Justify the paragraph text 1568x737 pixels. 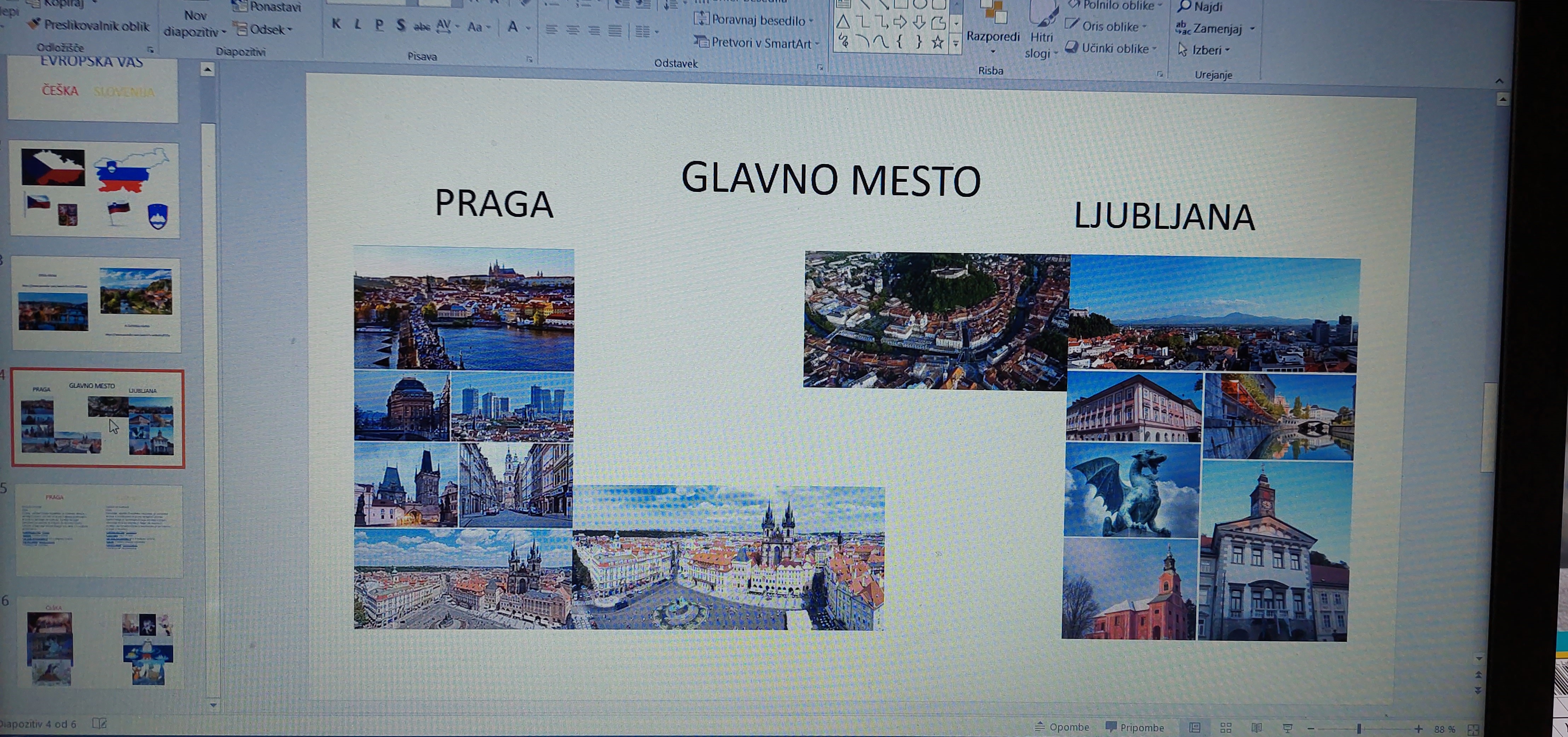pyautogui.click(x=615, y=30)
